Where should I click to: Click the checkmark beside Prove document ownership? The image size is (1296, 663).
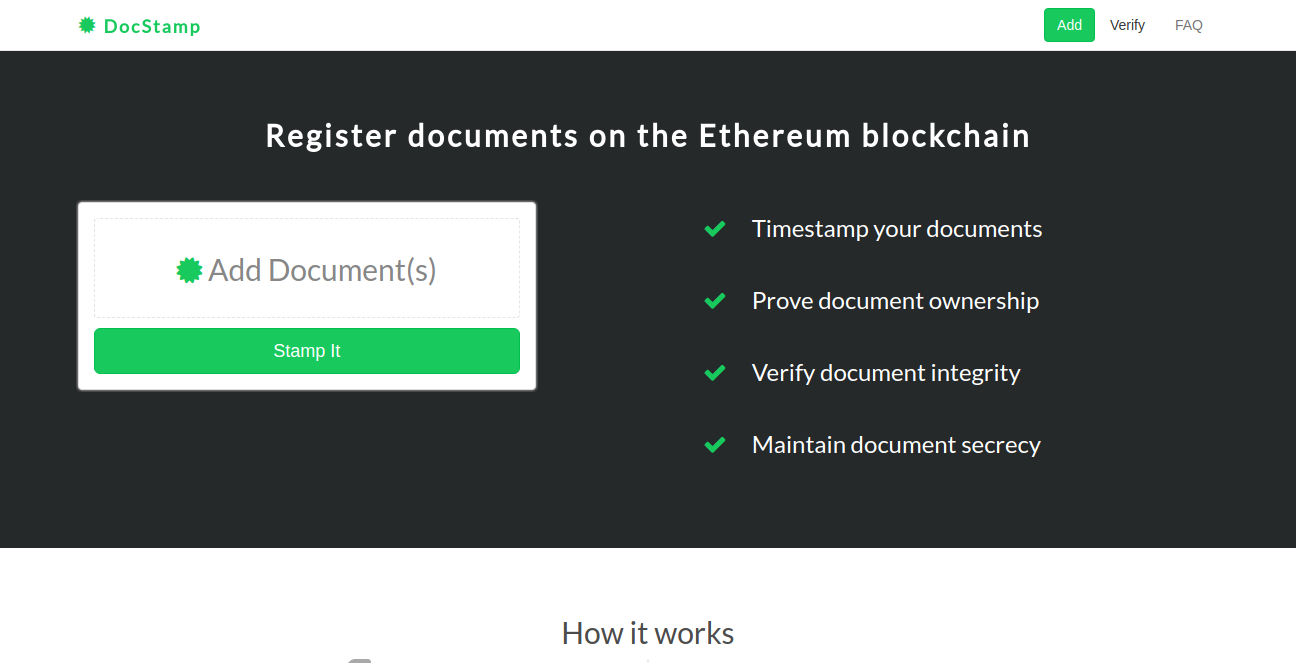[715, 301]
